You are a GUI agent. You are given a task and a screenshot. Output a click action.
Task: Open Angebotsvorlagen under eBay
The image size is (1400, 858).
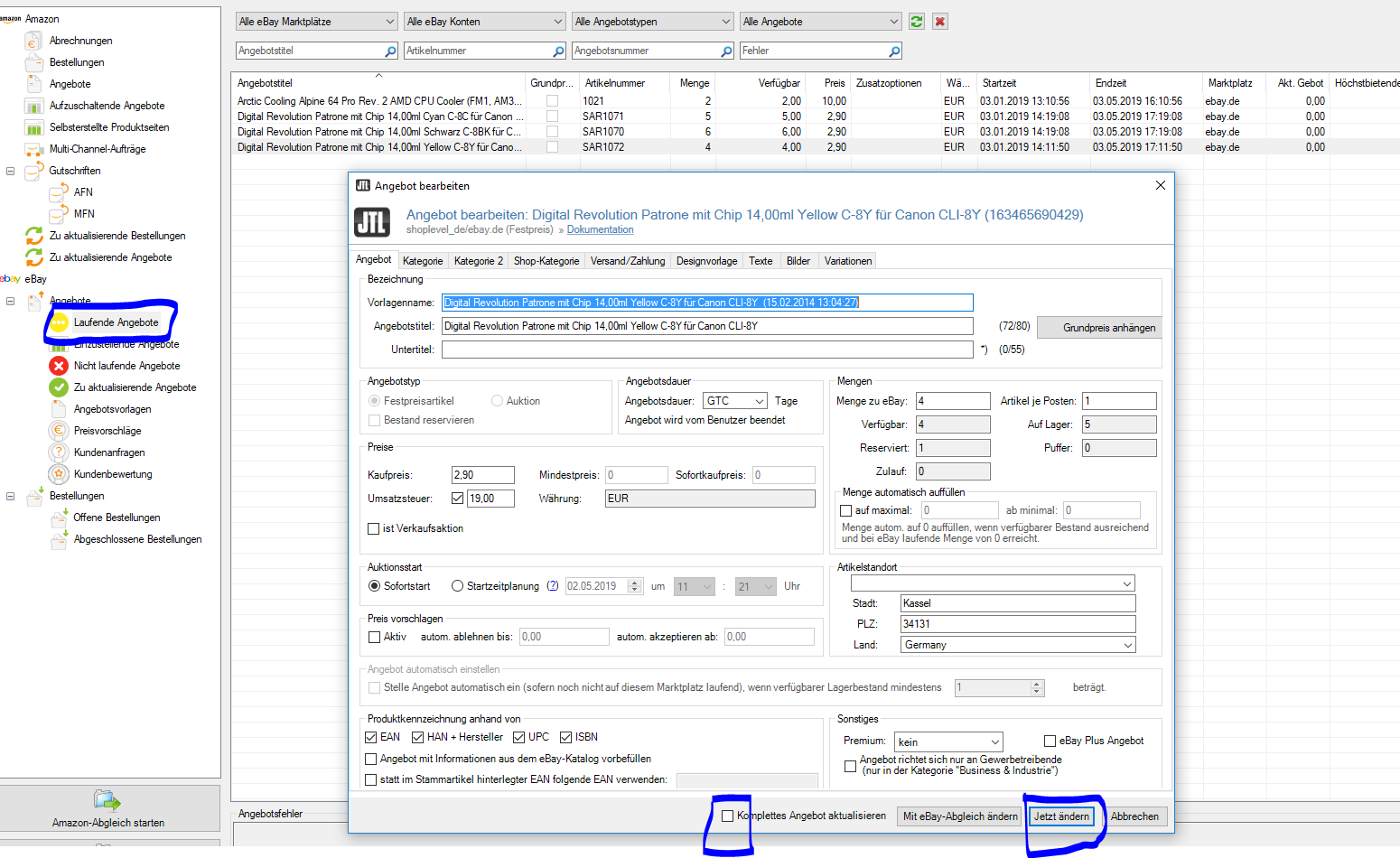(x=112, y=409)
